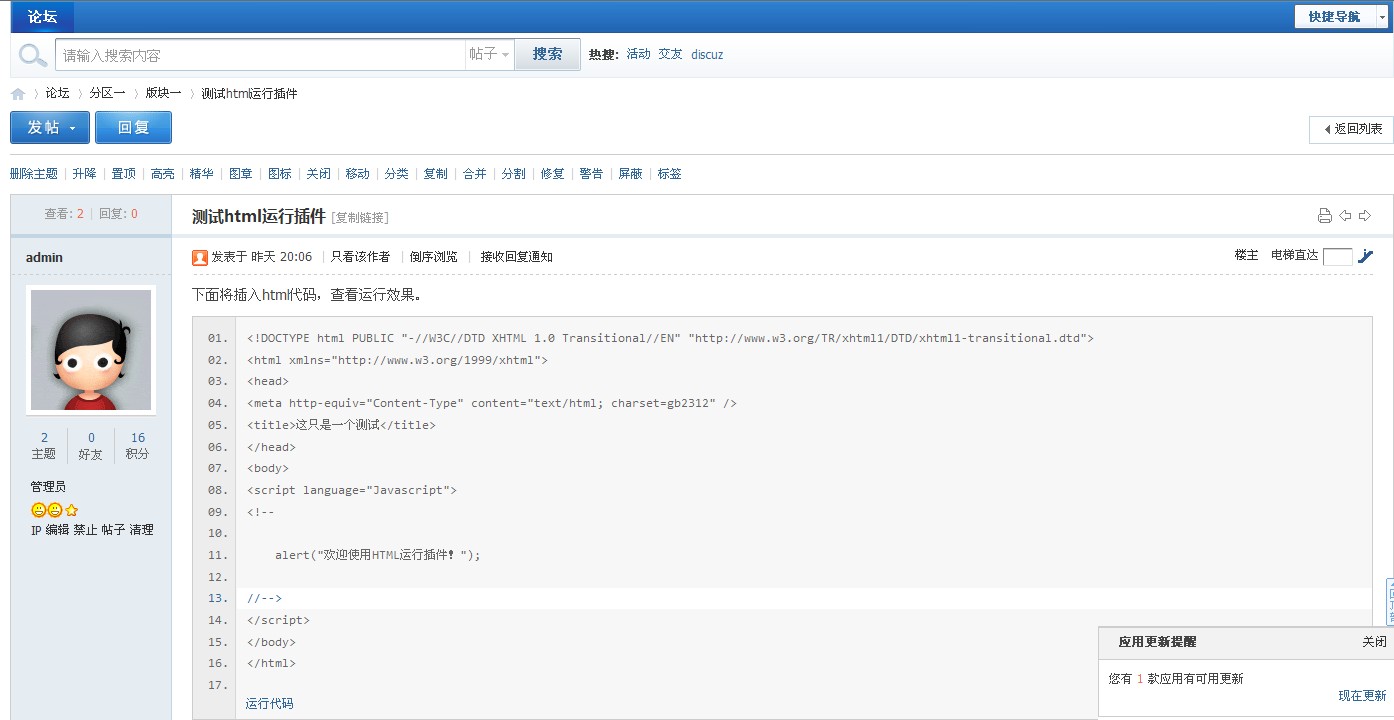Choose the 删除主题 moderation action

pyautogui.click(x=34, y=174)
